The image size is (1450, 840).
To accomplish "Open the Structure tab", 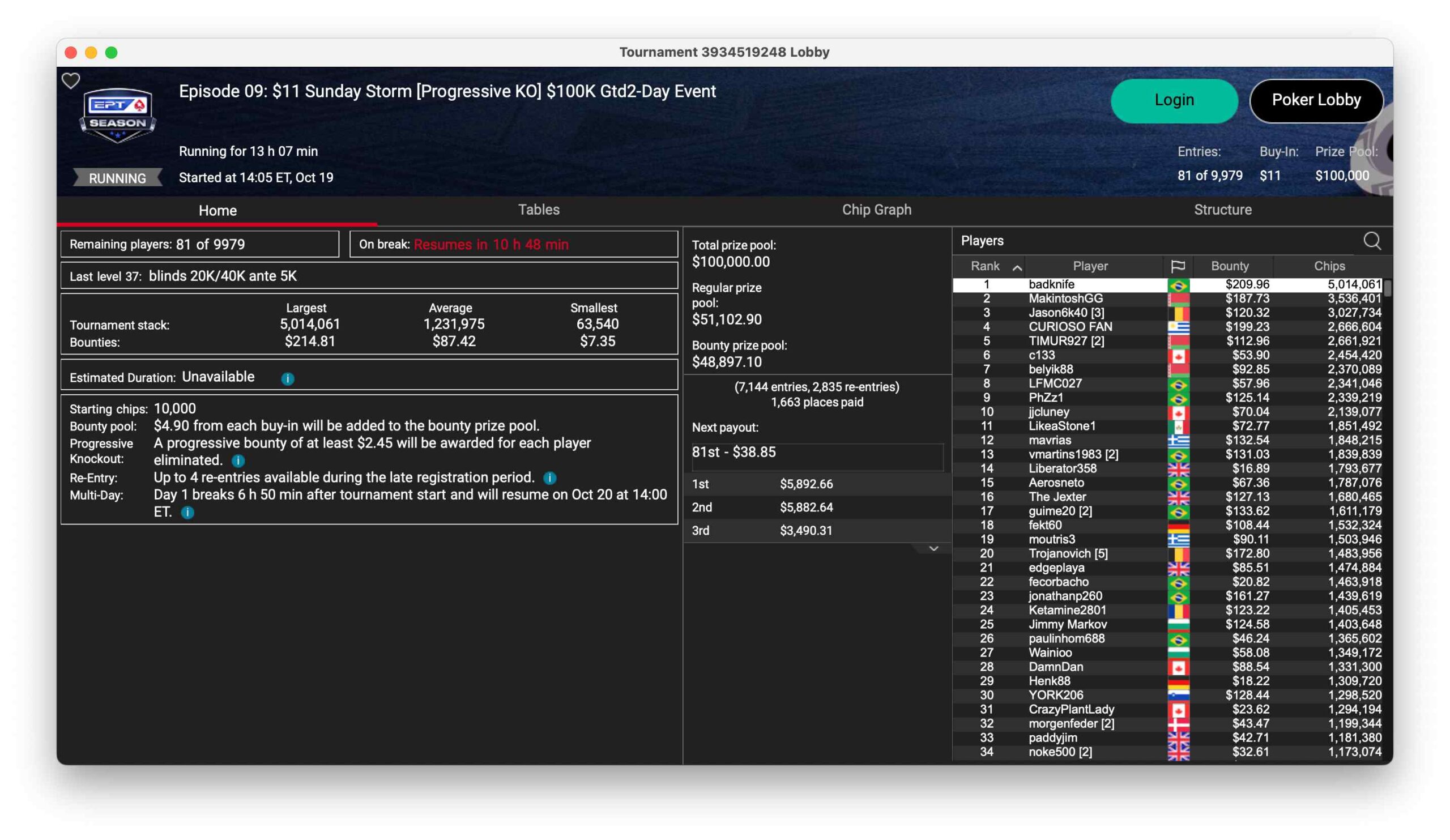I will click(x=1222, y=210).
